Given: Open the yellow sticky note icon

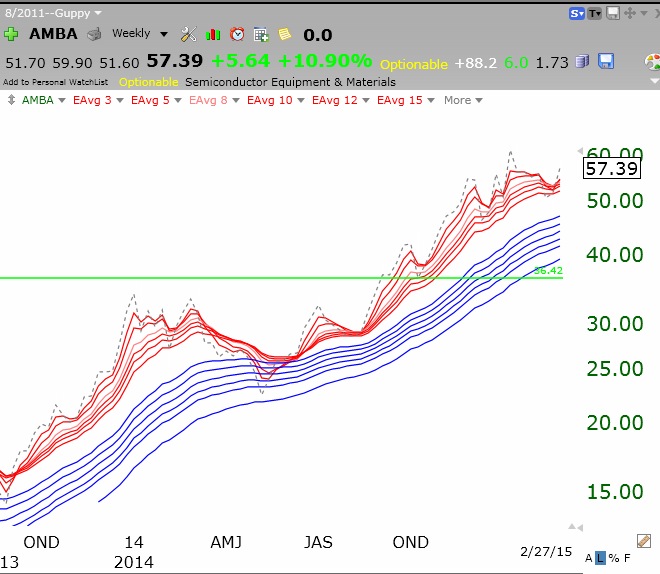Looking at the screenshot, I should coord(285,34).
